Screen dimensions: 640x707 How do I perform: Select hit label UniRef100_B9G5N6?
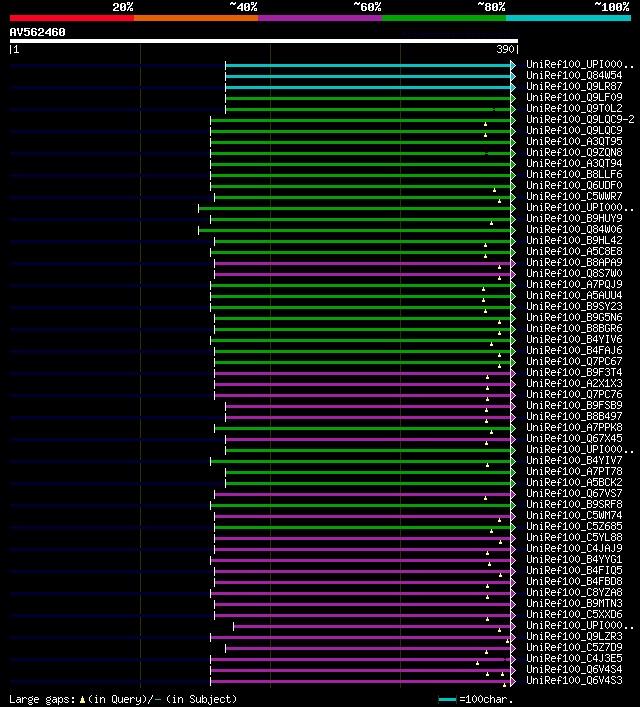pyautogui.click(x=574, y=317)
